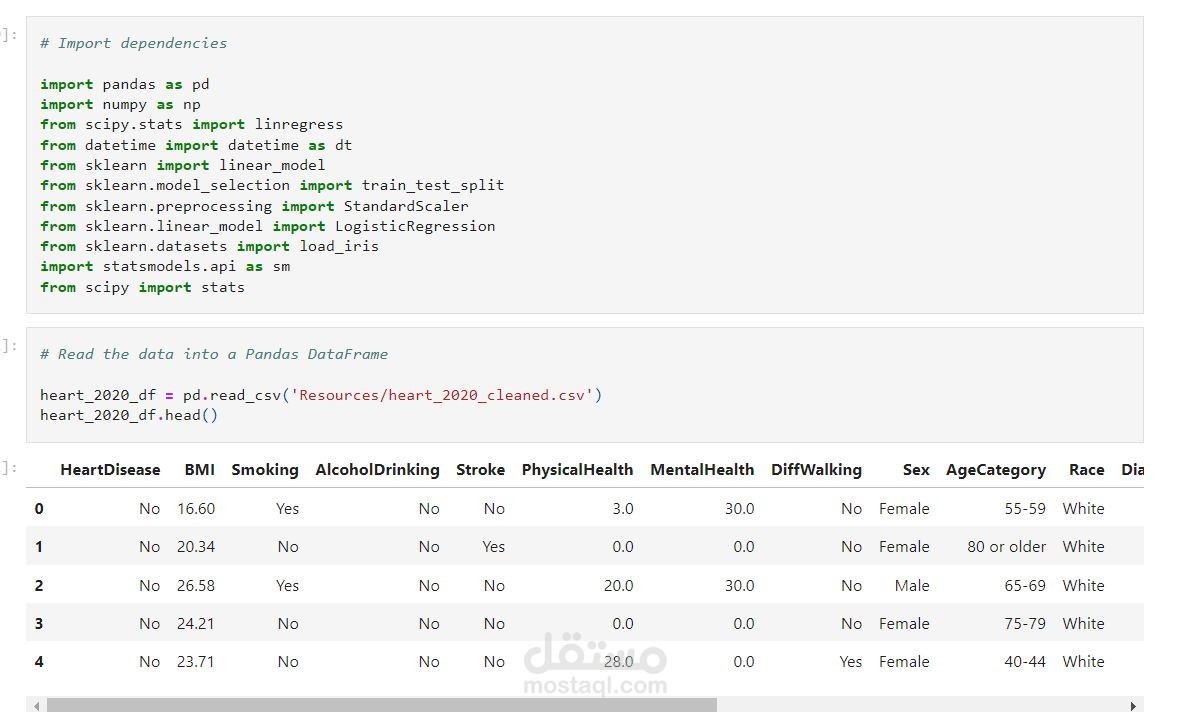
Task: Click the linregress import line
Action: [191, 124]
